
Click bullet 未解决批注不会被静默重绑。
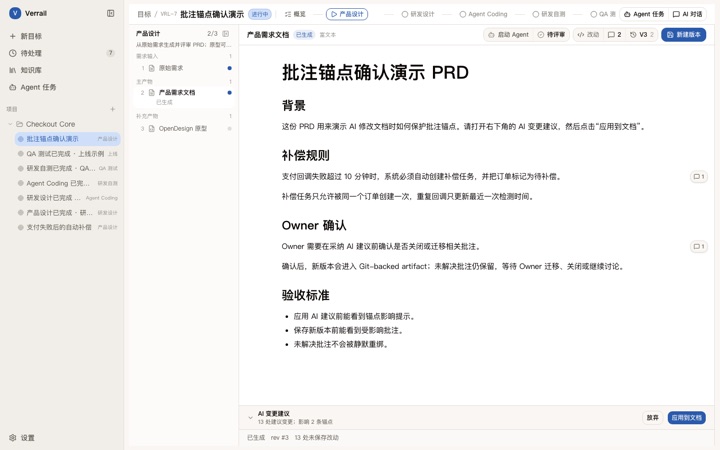tap(342, 344)
